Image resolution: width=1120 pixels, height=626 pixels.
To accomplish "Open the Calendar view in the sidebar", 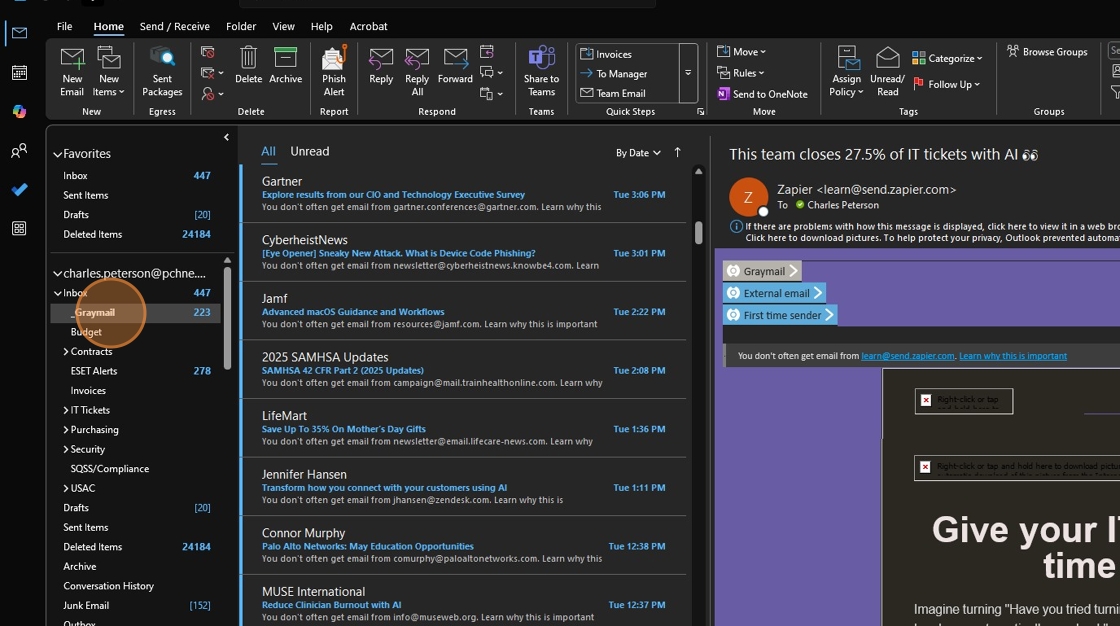I will coord(19,72).
